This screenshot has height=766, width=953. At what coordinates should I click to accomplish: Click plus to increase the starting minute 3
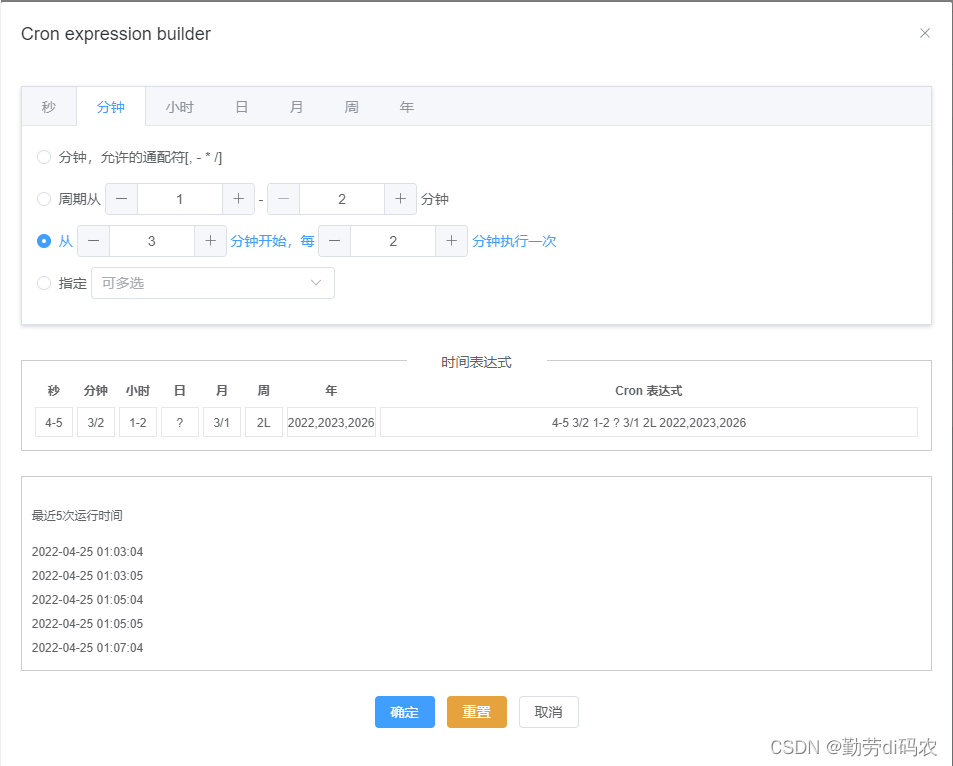coord(211,241)
